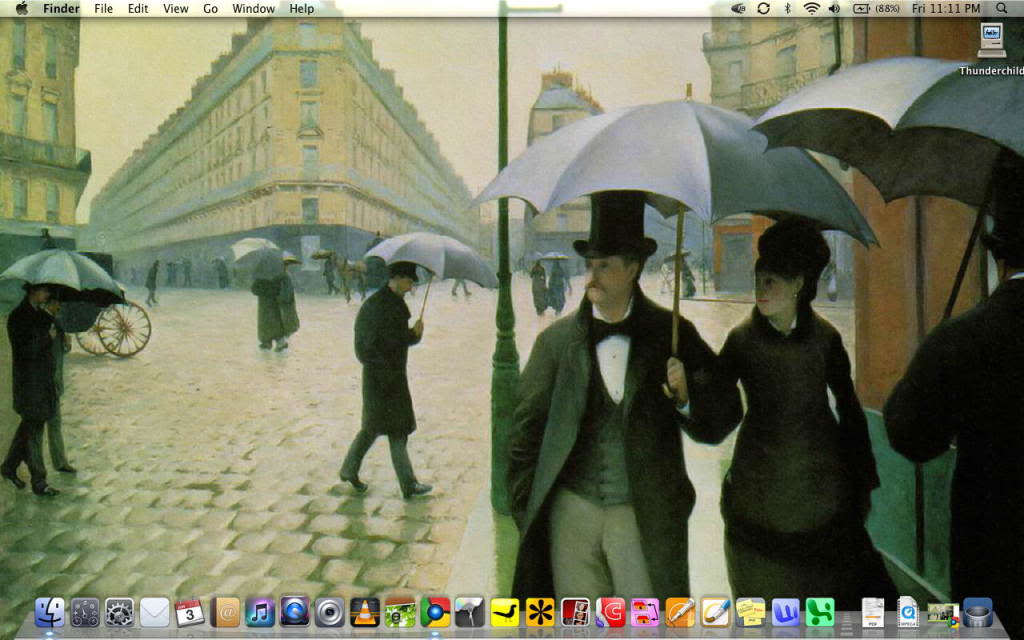This screenshot has width=1024, height=640.
Task: Open the gray camera lens app
Action: (330, 613)
